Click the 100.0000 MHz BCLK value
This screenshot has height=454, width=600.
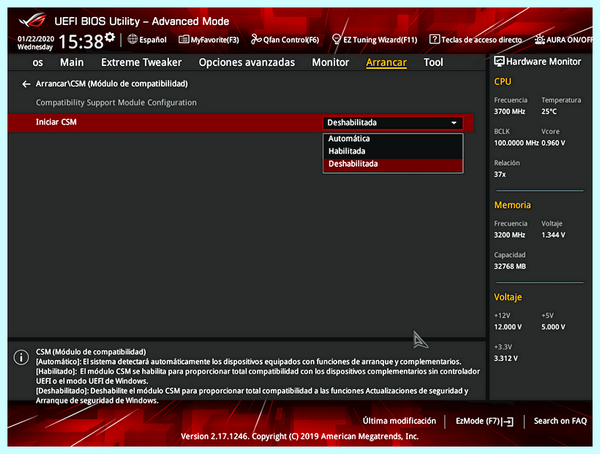coord(516,143)
